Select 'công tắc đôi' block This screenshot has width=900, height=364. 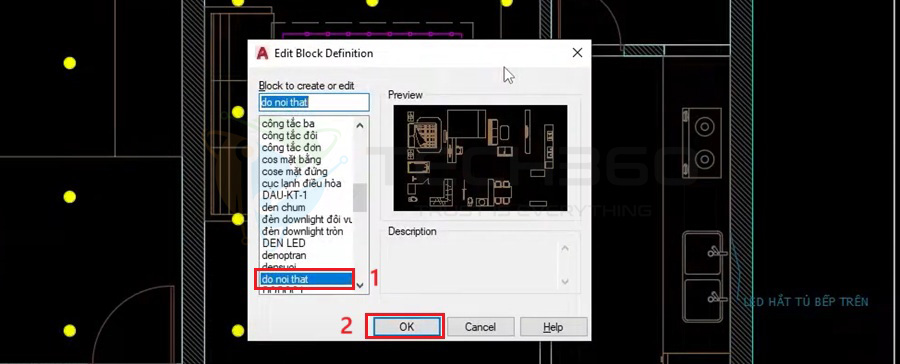[290, 135]
